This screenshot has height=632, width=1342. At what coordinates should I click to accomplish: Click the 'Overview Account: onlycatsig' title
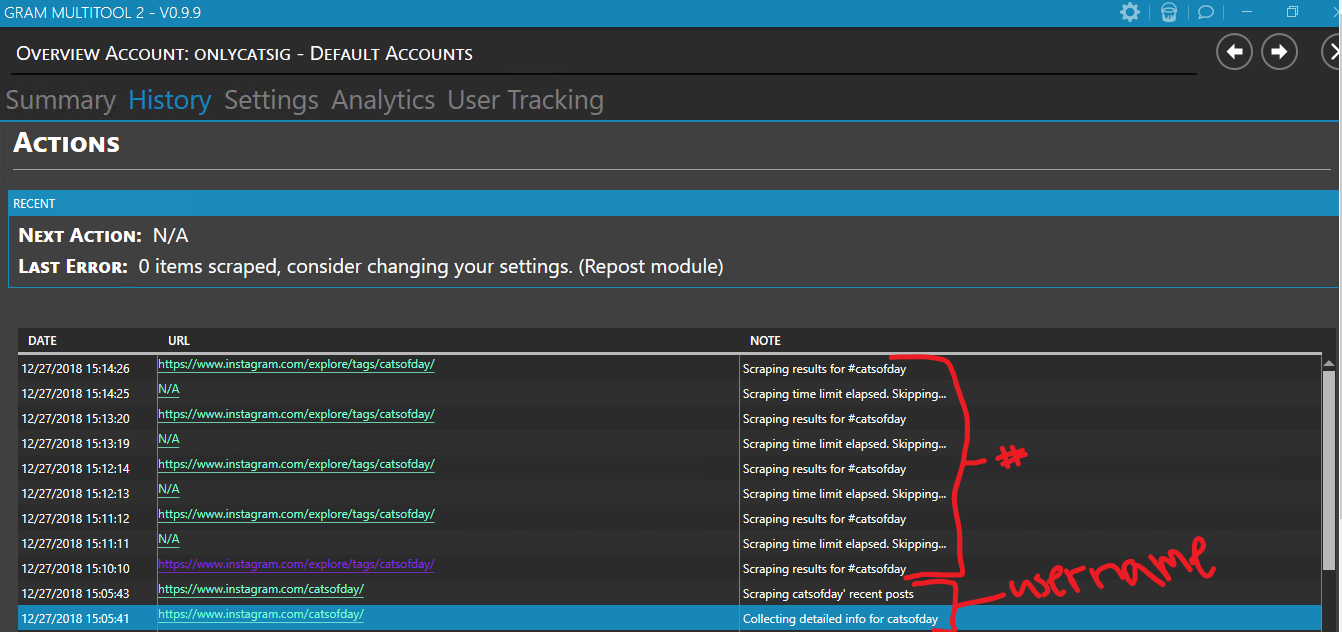point(245,53)
